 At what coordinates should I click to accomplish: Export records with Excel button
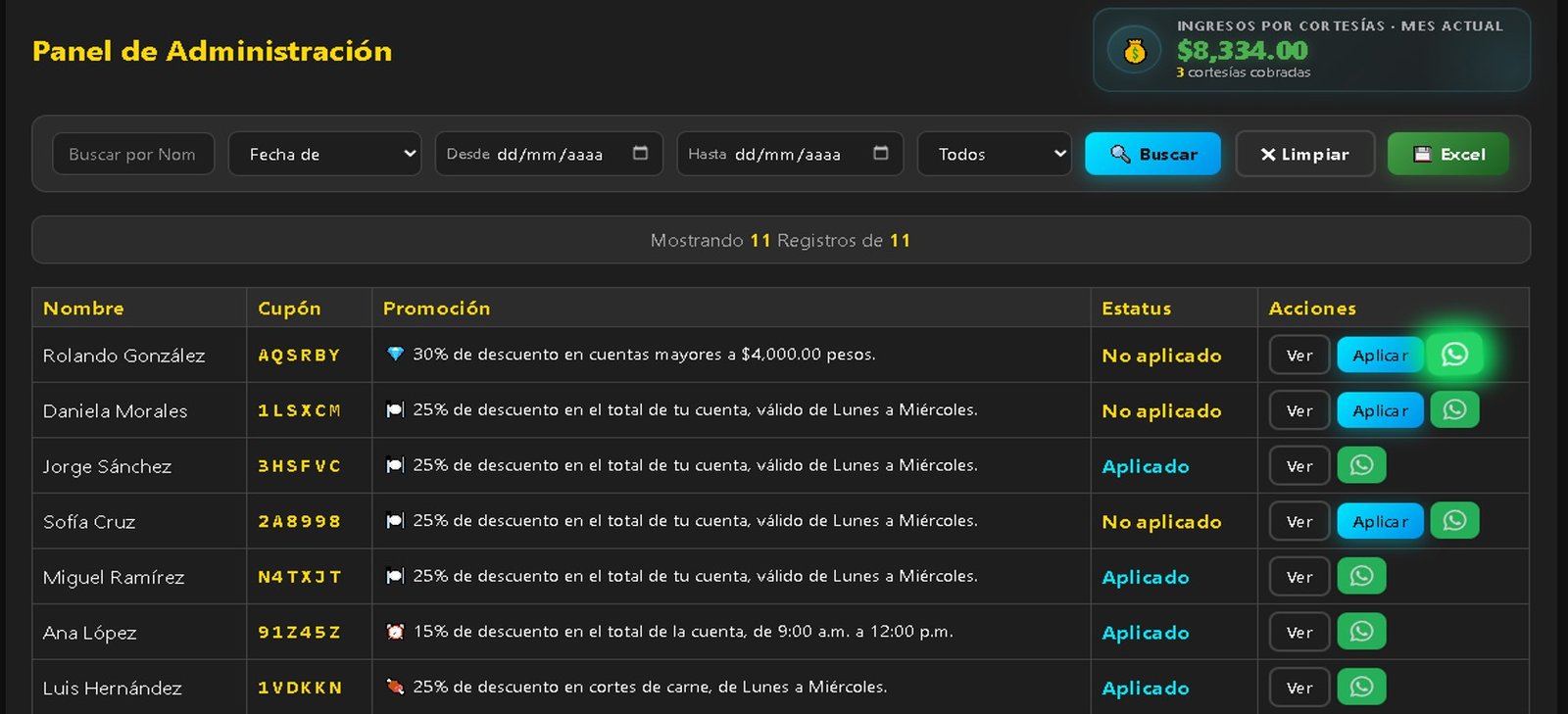pos(1448,154)
